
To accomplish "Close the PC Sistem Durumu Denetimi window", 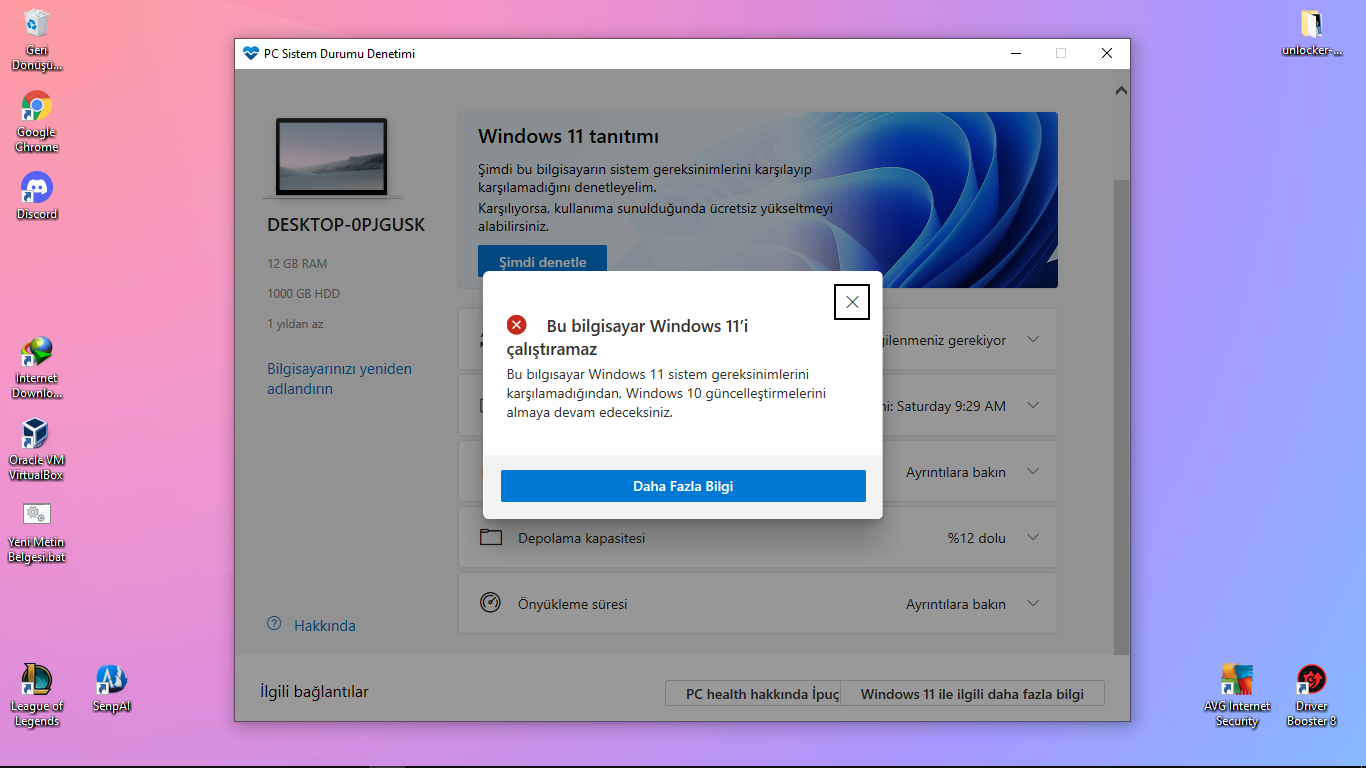I will pyautogui.click(x=1107, y=54).
